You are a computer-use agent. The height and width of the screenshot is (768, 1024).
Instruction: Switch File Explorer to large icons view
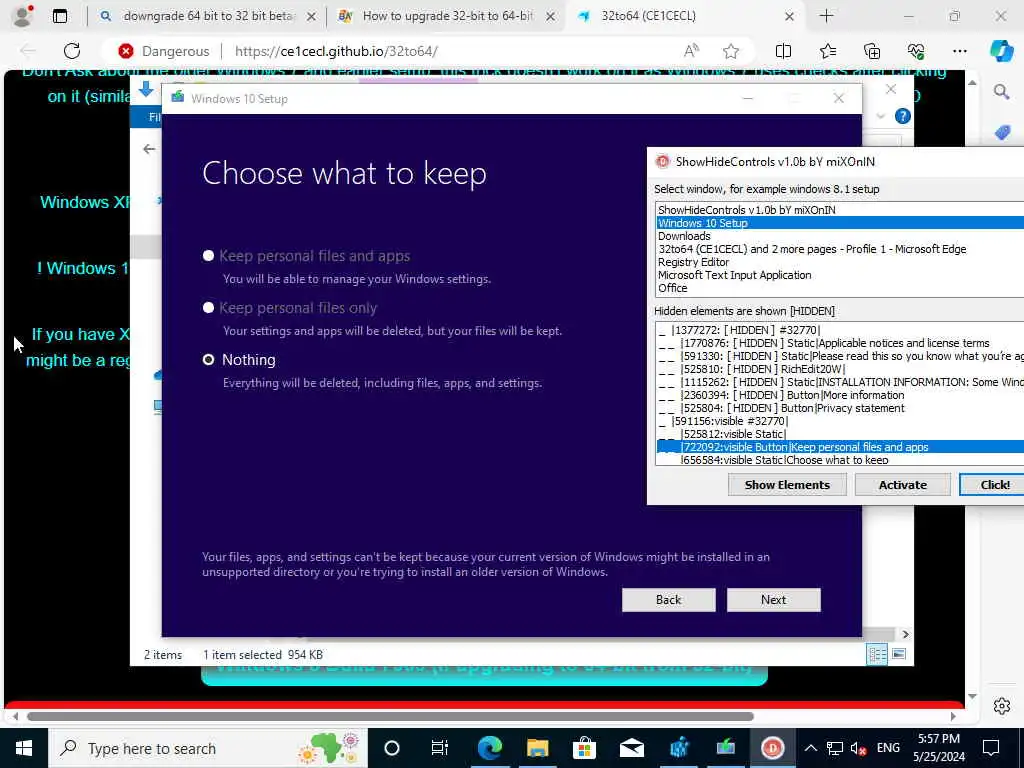899,654
